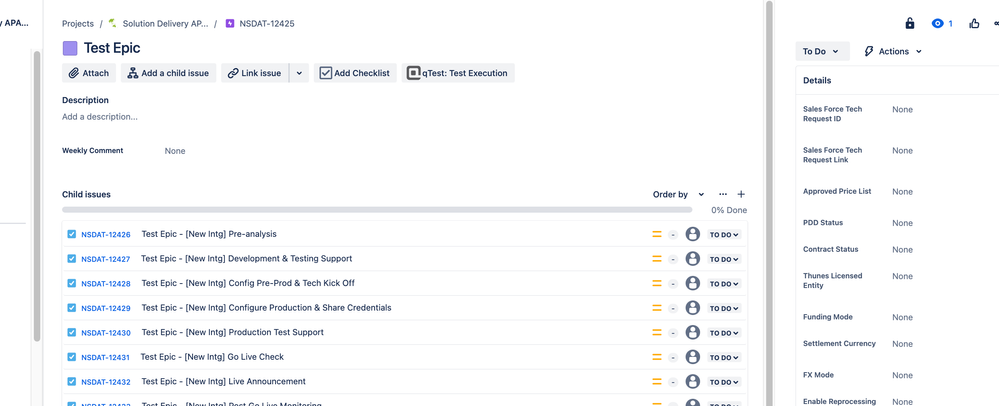Open NSDAT-12425 breadcrumb link
This screenshot has height=406, width=999.
point(267,24)
